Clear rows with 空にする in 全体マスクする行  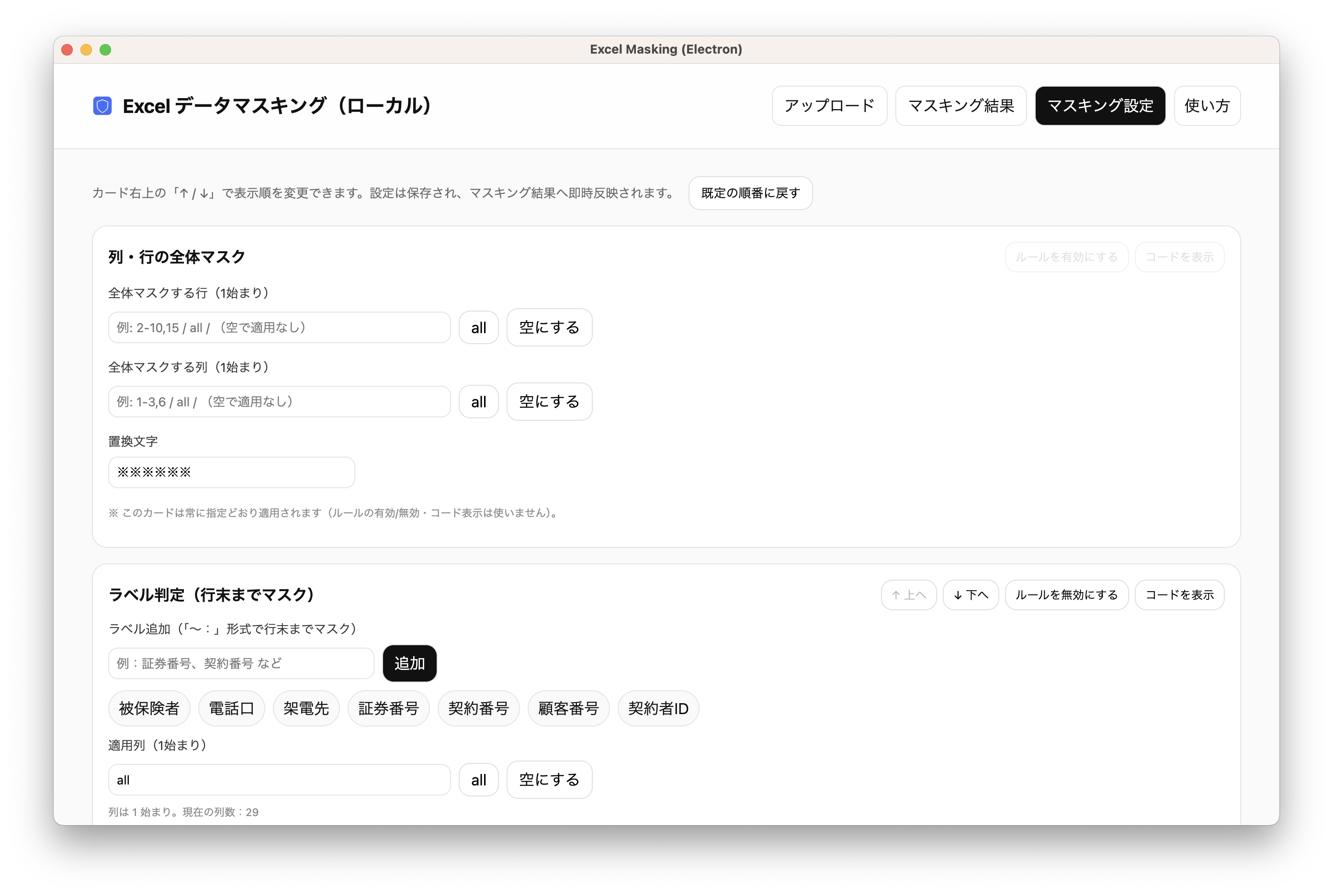[549, 327]
